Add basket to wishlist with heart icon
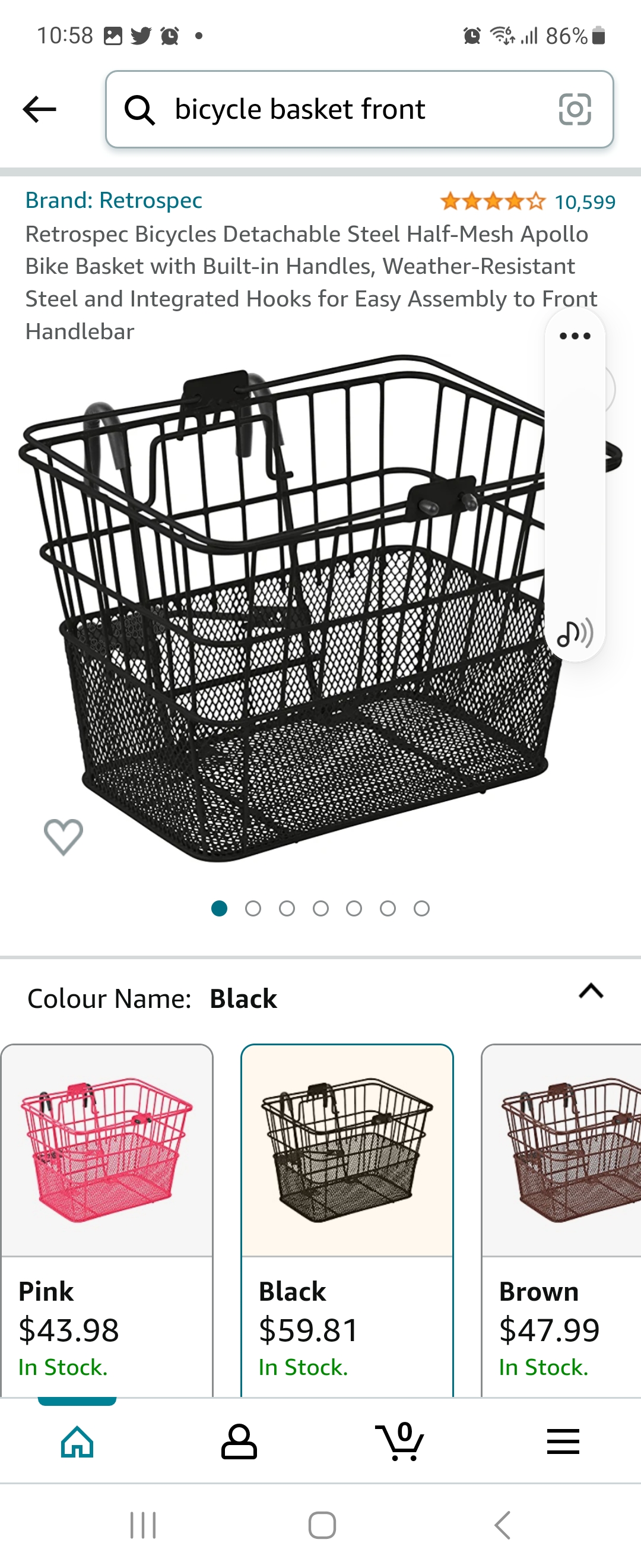The width and height of the screenshot is (641, 1568). 64,836
